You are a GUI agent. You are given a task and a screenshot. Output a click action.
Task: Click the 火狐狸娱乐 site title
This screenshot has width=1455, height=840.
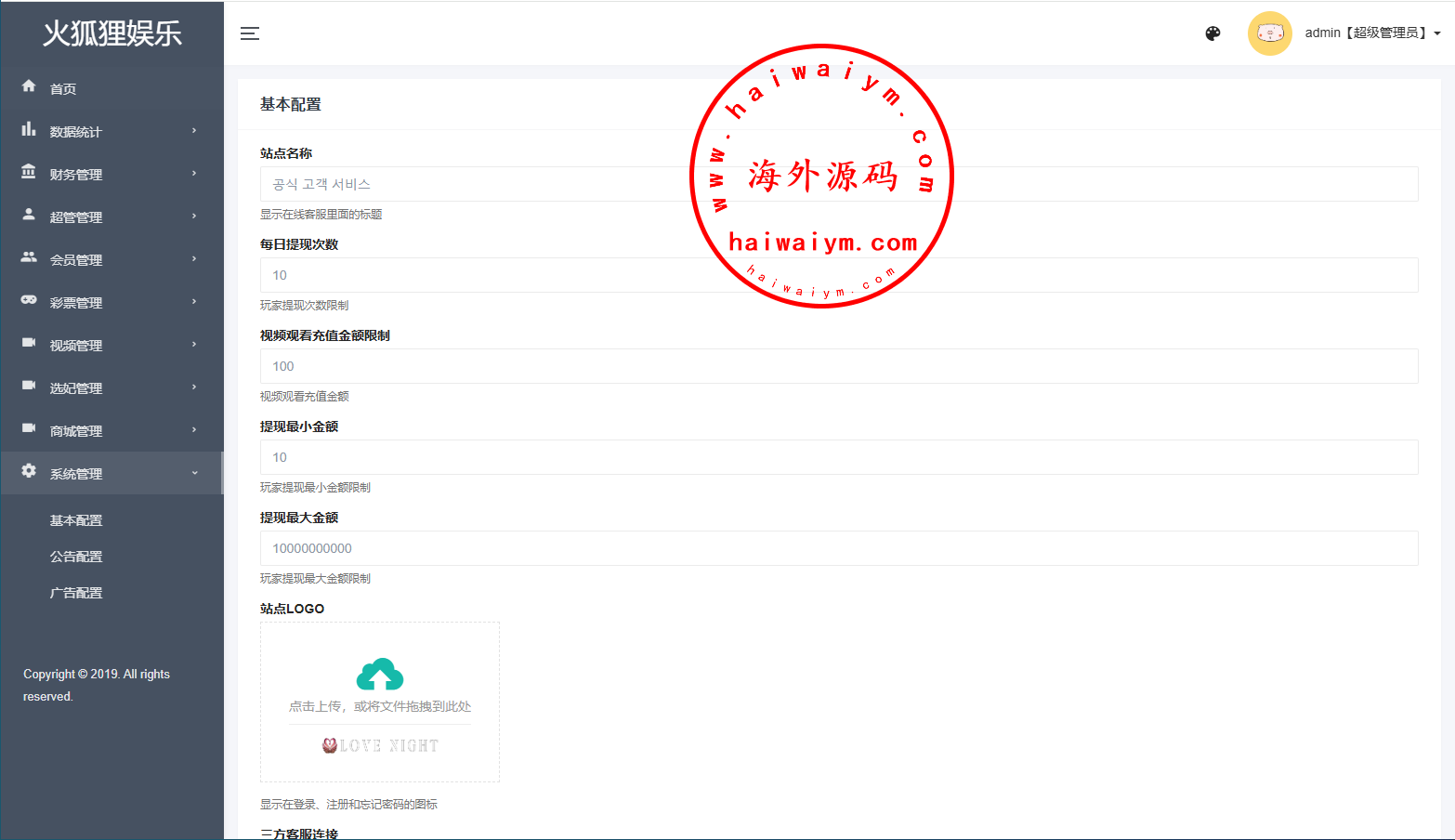coord(112,33)
